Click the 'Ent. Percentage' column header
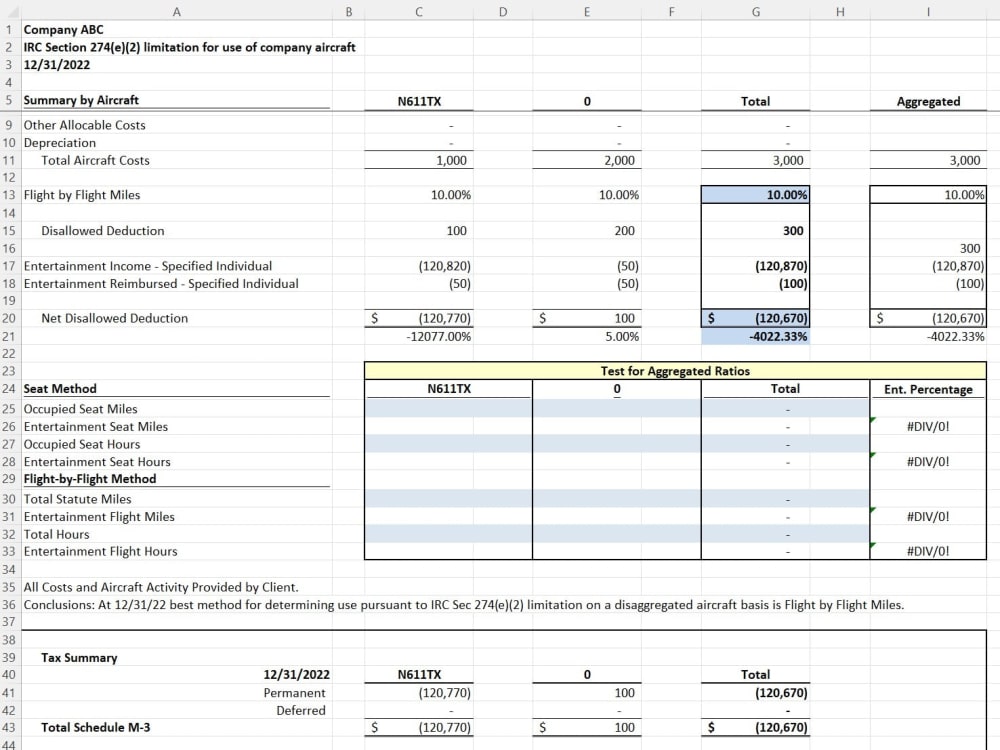This screenshot has height=750, width=1000. pos(928,390)
